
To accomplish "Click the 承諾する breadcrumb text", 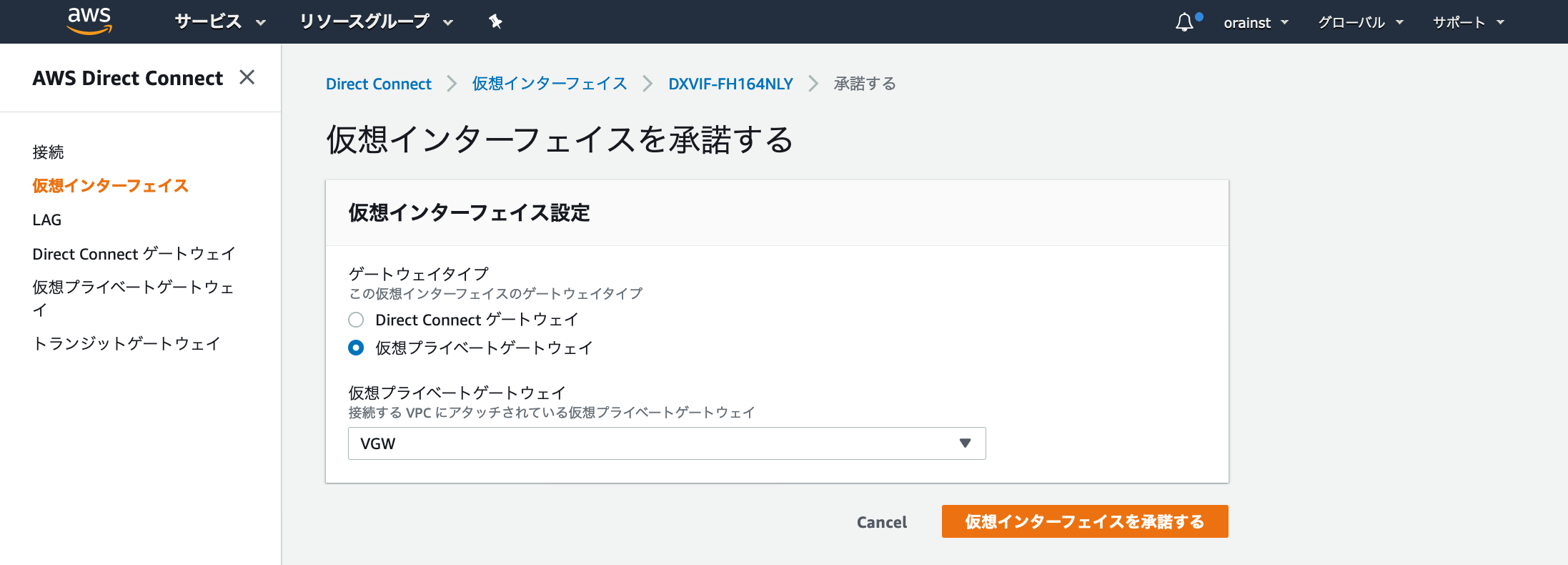I will tap(865, 84).
